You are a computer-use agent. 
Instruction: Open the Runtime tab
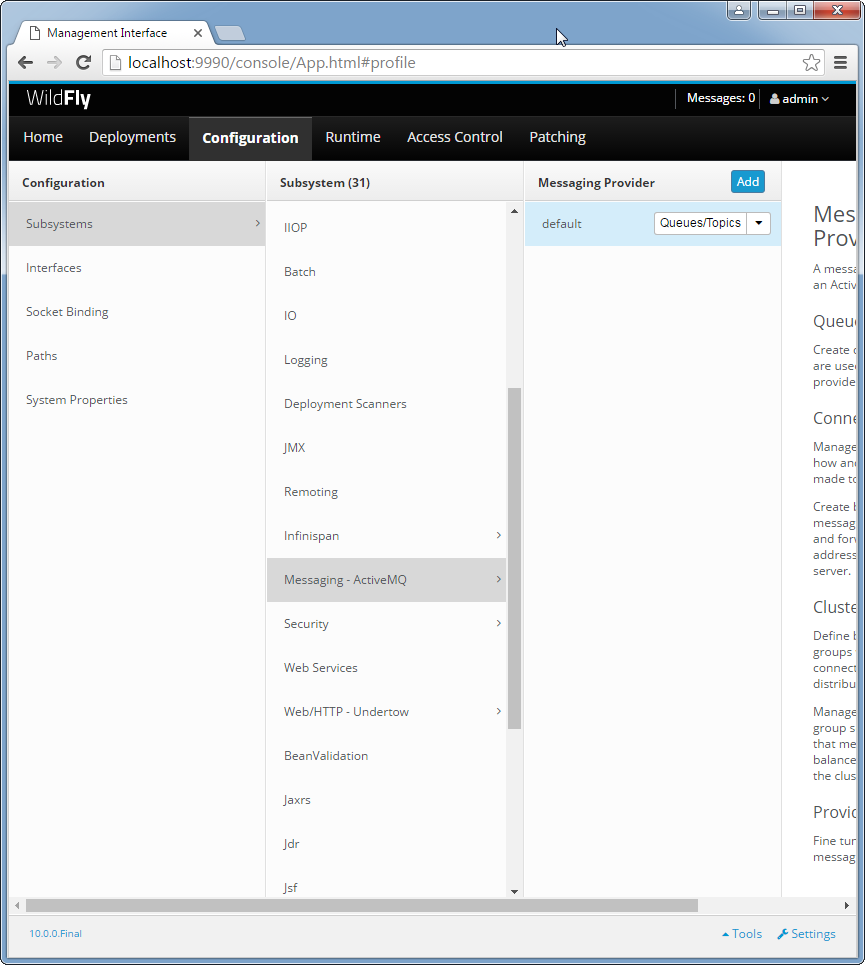353,137
